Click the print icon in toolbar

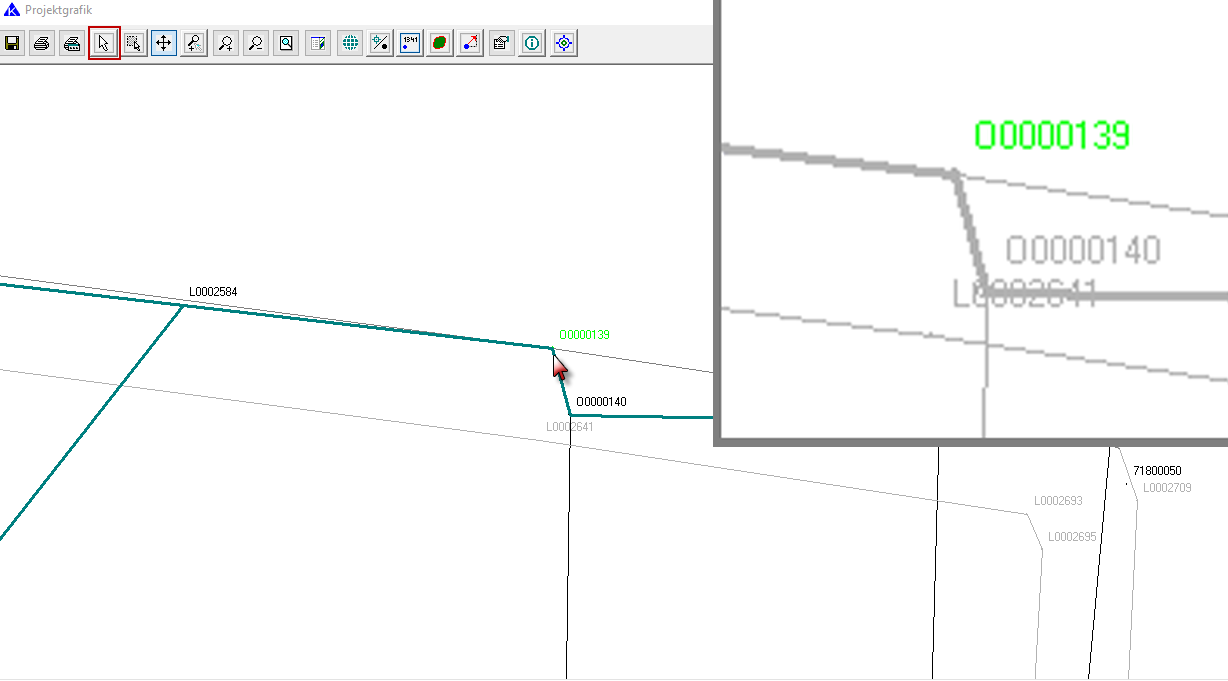42,44
